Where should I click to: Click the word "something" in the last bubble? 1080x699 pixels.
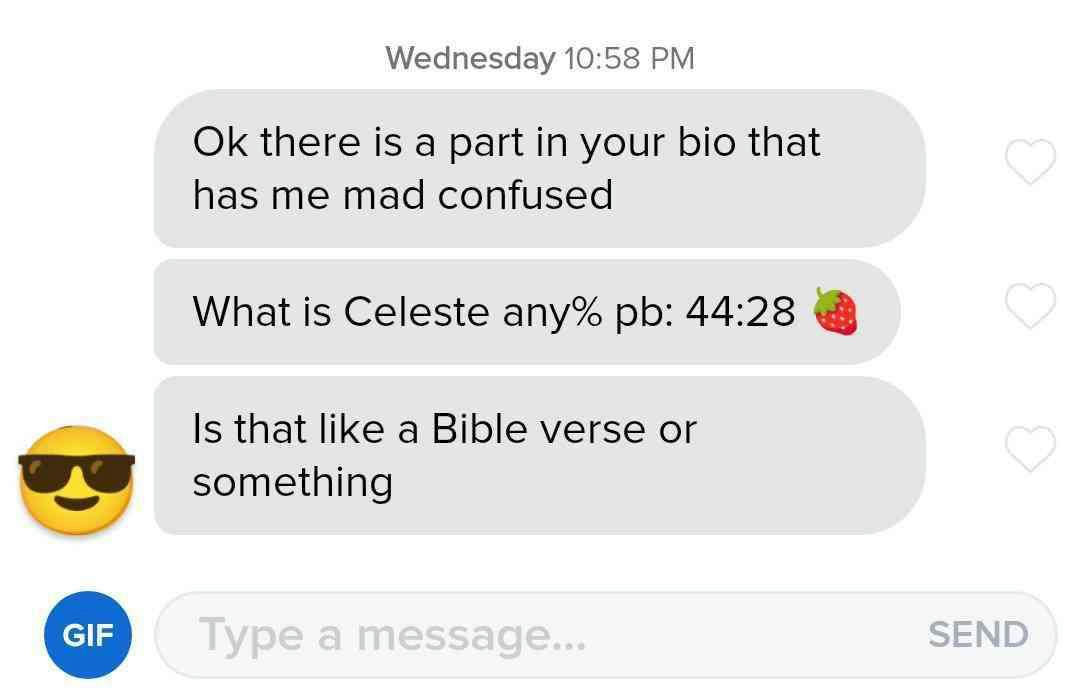coord(293,483)
